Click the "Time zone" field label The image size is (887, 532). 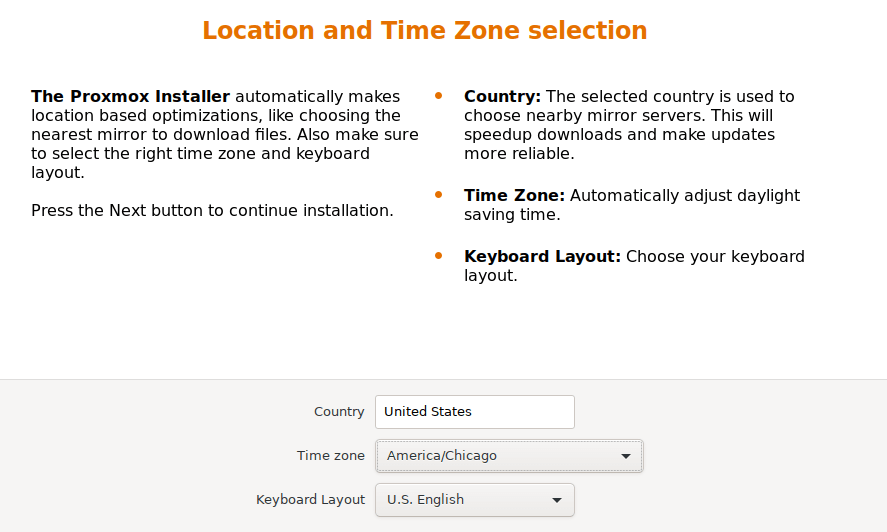[331, 456]
